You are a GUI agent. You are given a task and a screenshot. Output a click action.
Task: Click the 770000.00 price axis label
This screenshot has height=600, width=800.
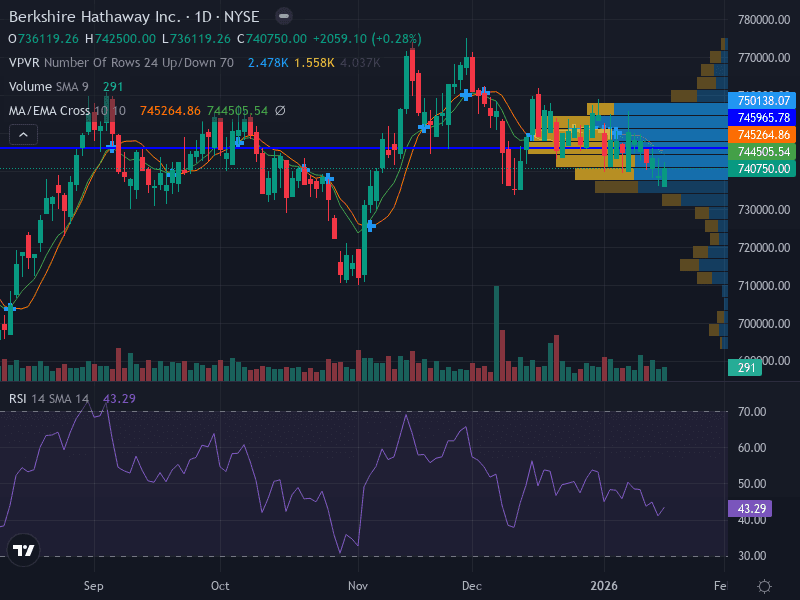(x=764, y=58)
